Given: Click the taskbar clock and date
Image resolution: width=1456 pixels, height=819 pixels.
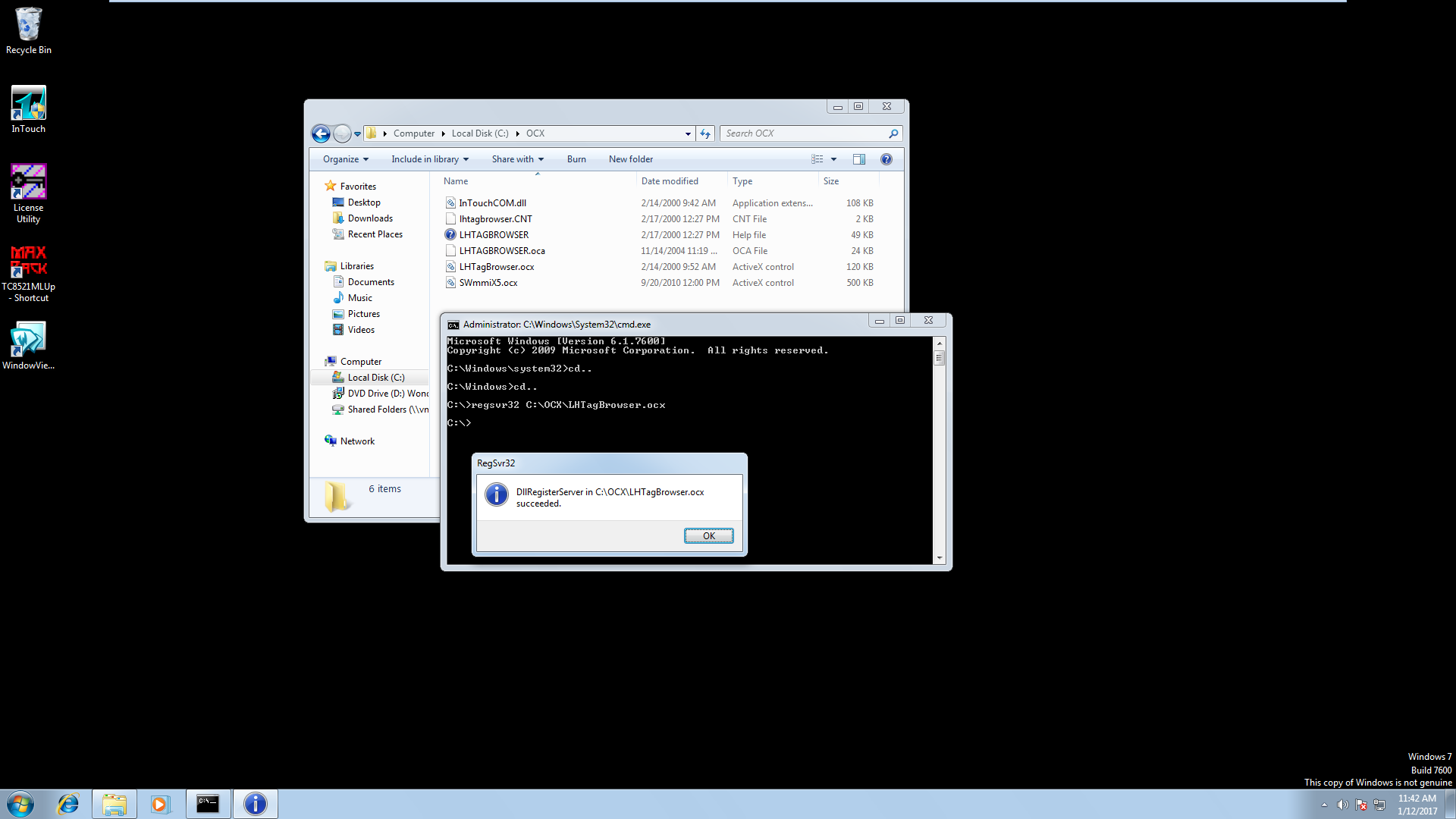Looking at the screenshot, I should (x=1417, y=805).
